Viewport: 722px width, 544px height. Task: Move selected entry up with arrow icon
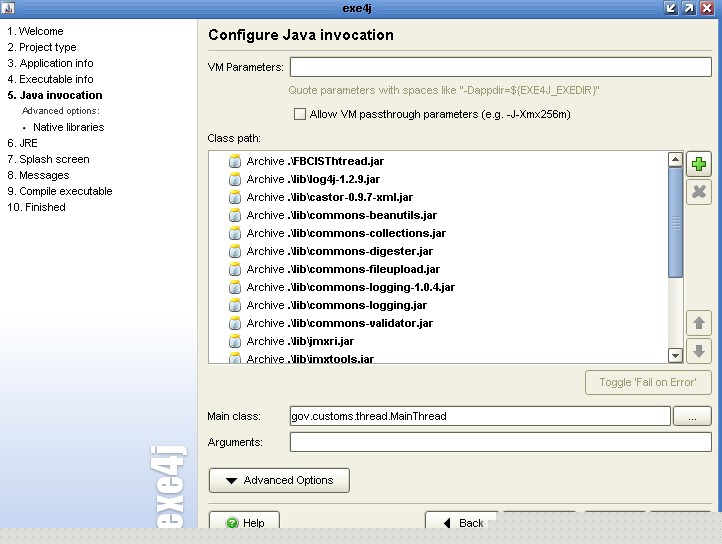[x=699, y=323]
